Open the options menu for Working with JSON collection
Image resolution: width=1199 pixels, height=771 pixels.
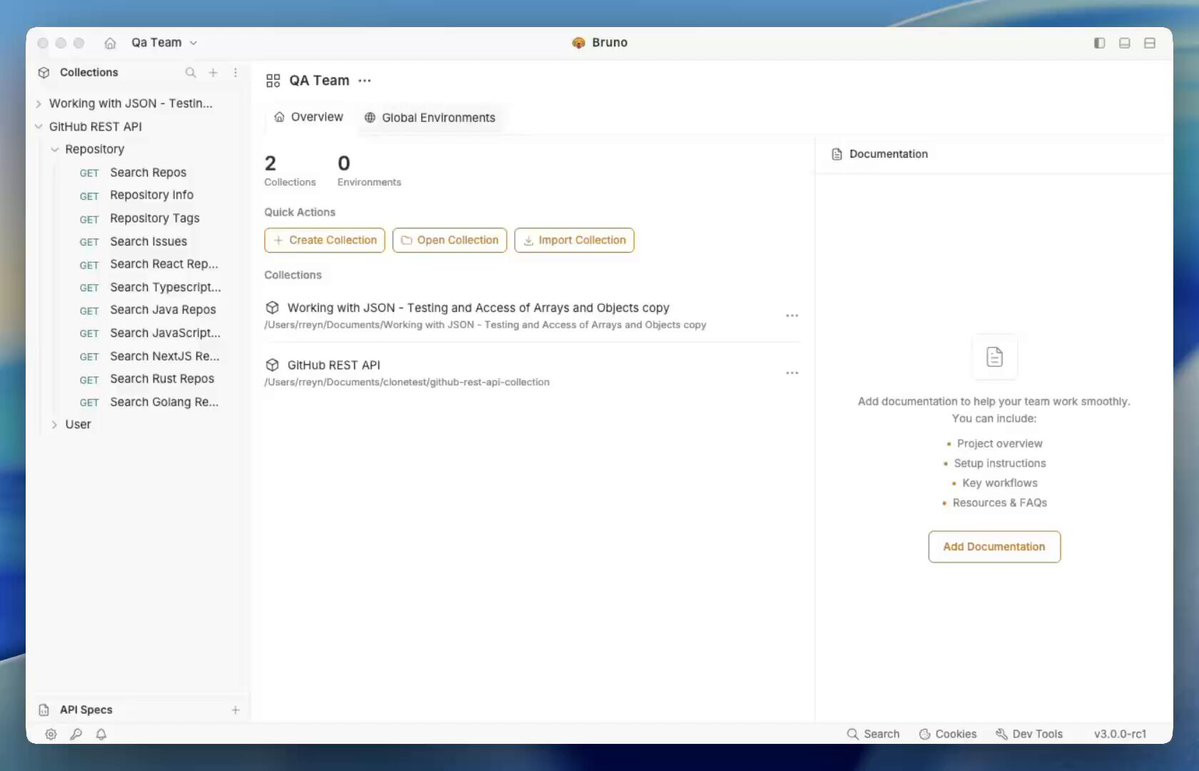pyautogui.click(x=792, y=315)
